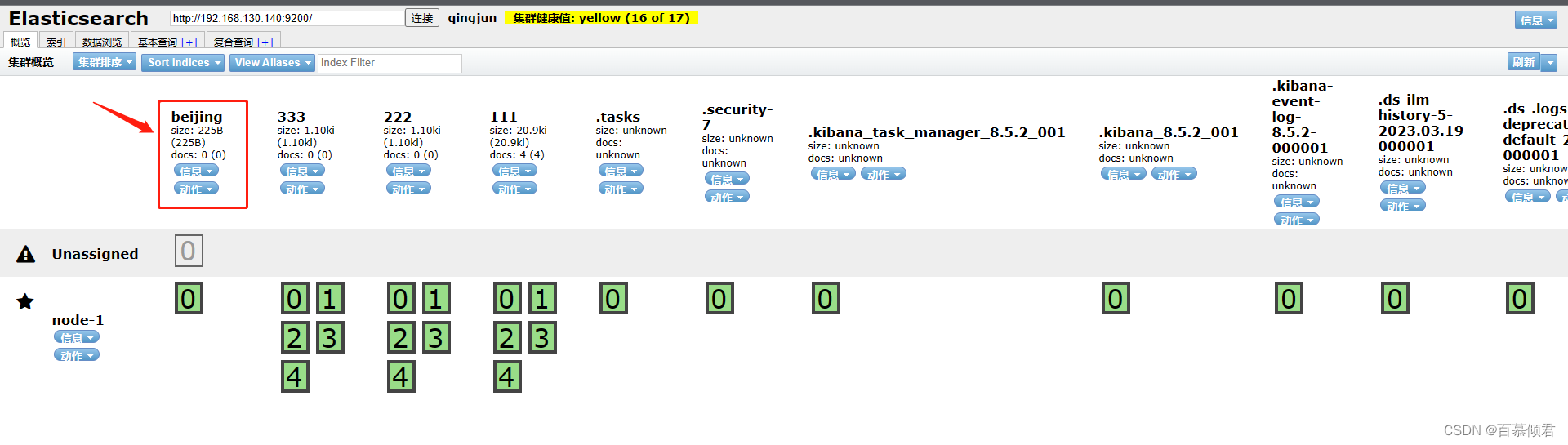The height and width of the screenshot is (445, 1568).
Task: Focus the Elasticsearch URL address field
Action: [x=287, y=18]
